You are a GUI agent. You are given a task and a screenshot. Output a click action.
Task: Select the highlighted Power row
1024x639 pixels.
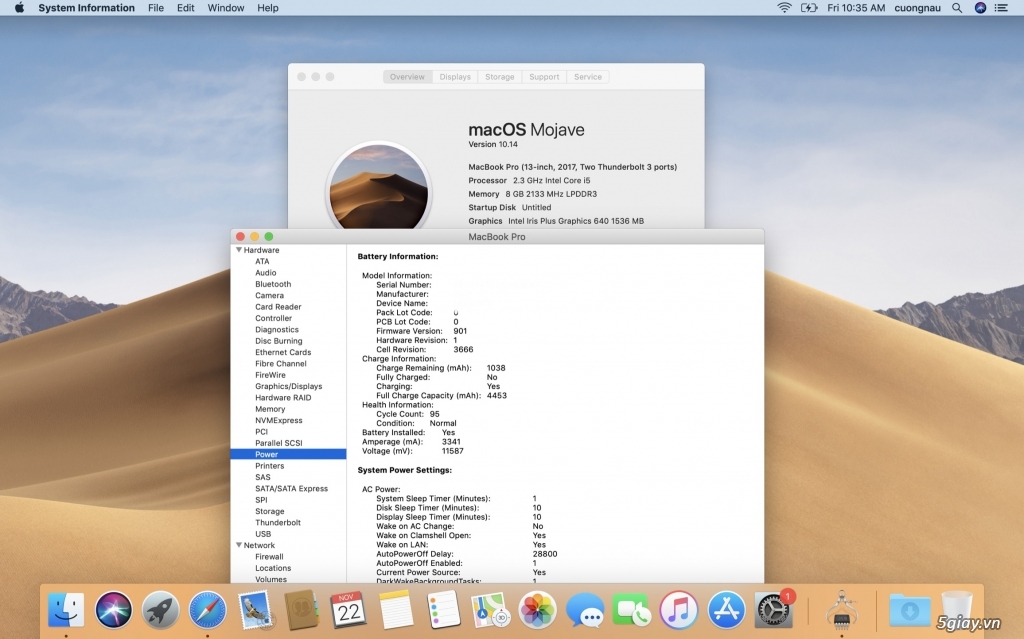pyautogui.click(x=288, y=454)
